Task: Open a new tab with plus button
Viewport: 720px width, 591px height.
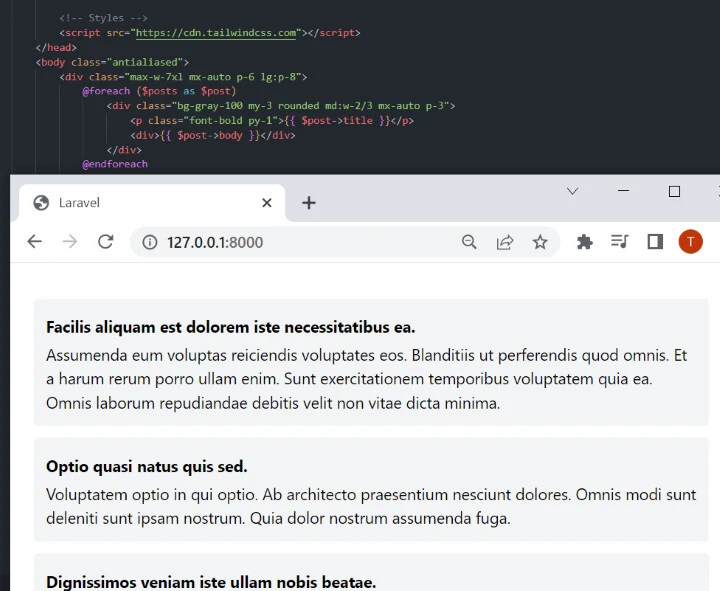Action: tap(309, 203)
